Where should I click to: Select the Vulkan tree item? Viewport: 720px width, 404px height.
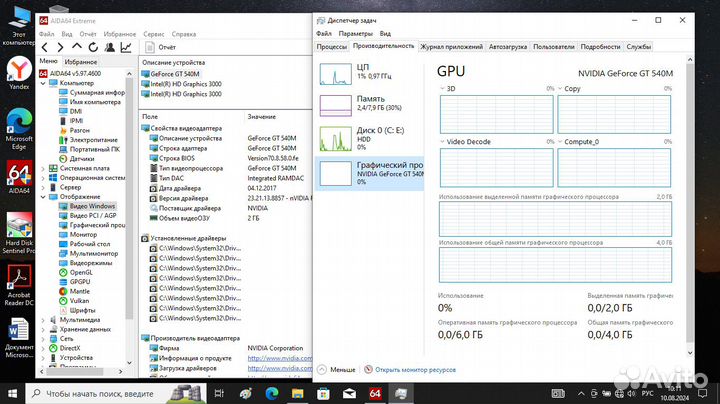(74, 301)
